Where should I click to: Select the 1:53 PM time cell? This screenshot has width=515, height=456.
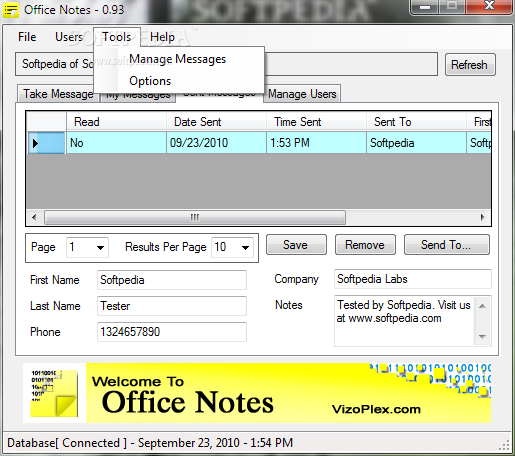coord(316,143)
